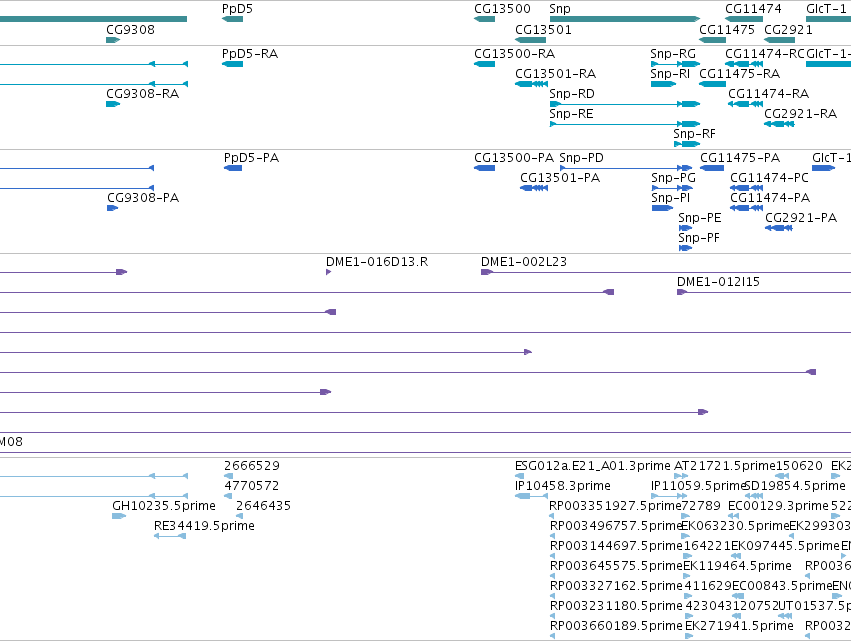Click the 2646435 label
The image size is (851, 641).
point(263,506)
